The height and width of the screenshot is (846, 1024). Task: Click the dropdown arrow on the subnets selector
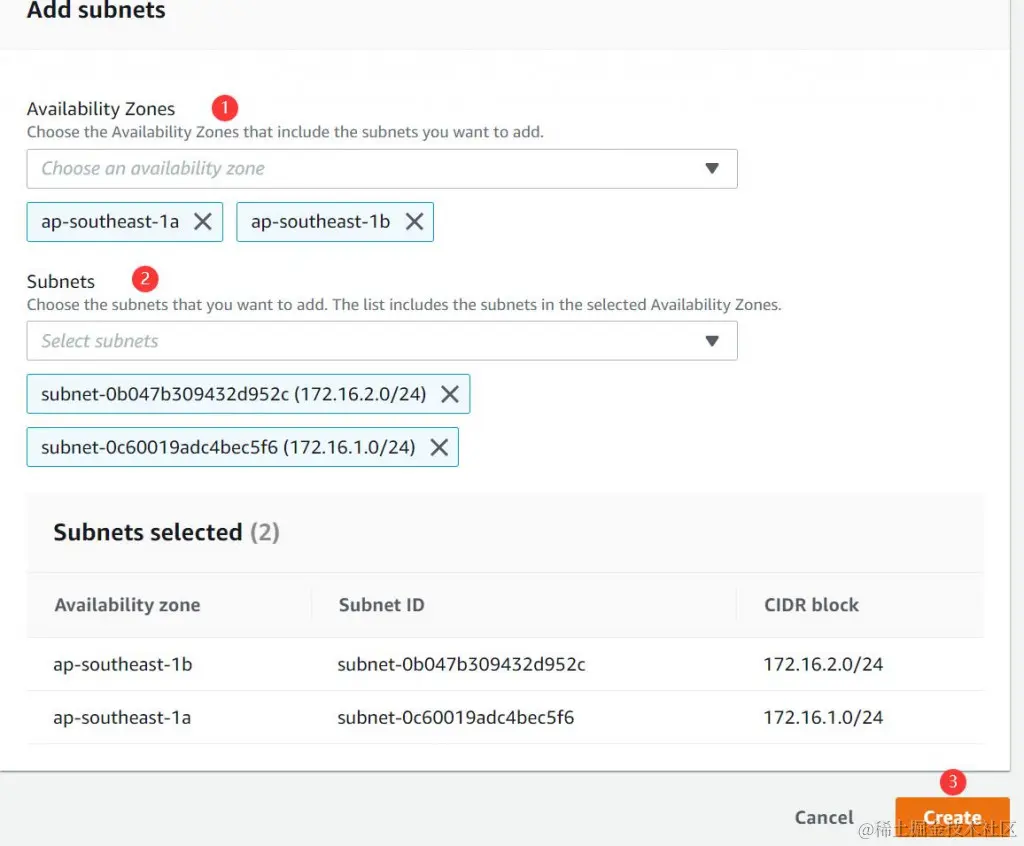pyautogui.click(x=713, y=341)
